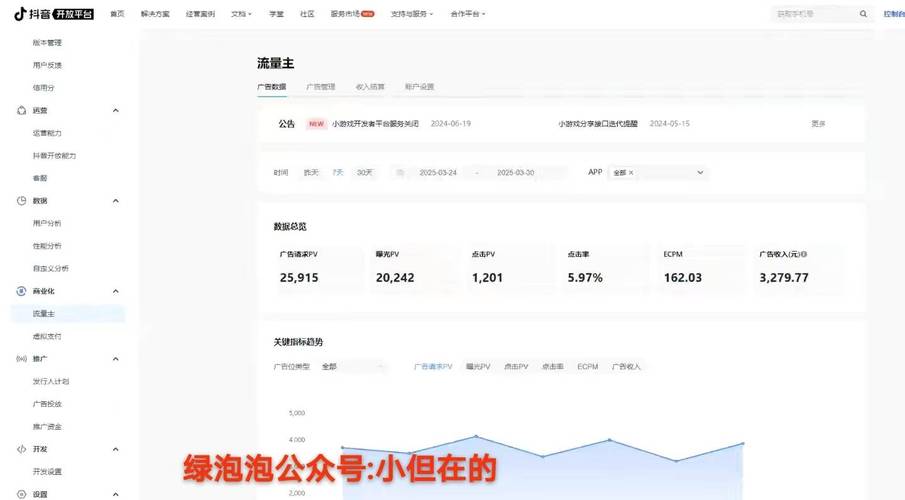The height and width of the screenshot is (500, 905).
Task: Click the calendar icon in date range
Action: coord(400,173)
